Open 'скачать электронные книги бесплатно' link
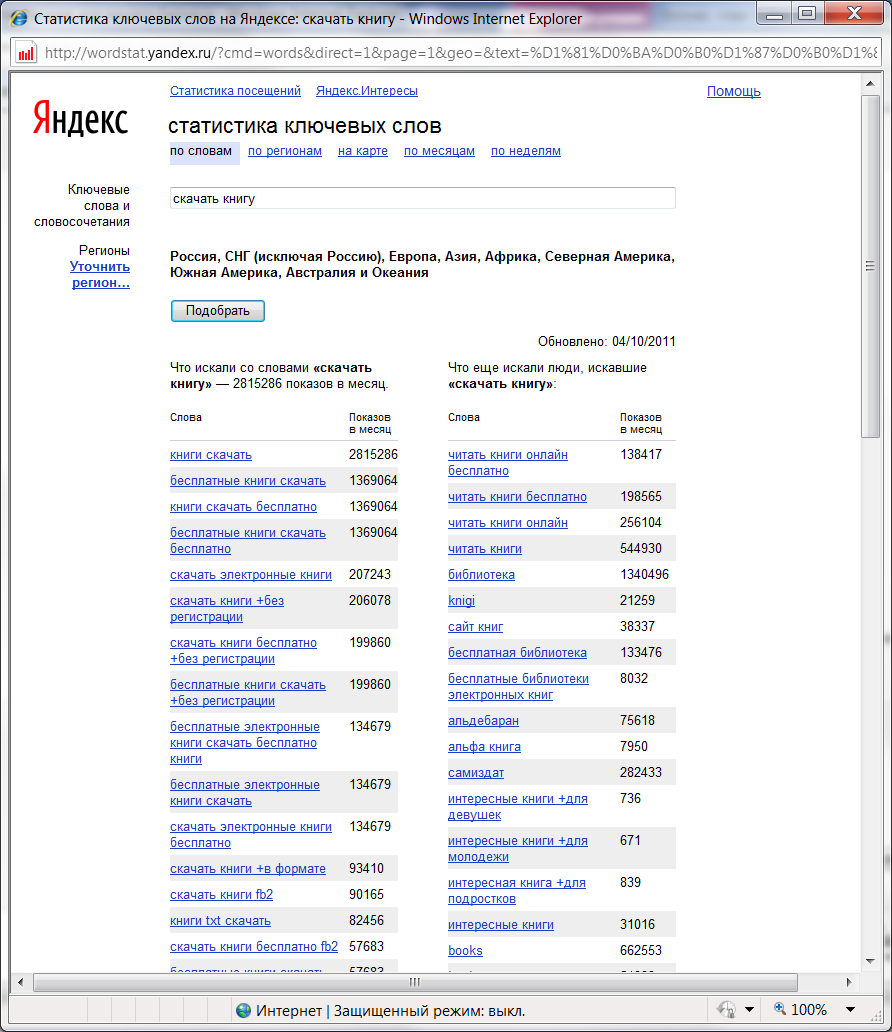Screen dimensions: 892x1032 (251, 835)
